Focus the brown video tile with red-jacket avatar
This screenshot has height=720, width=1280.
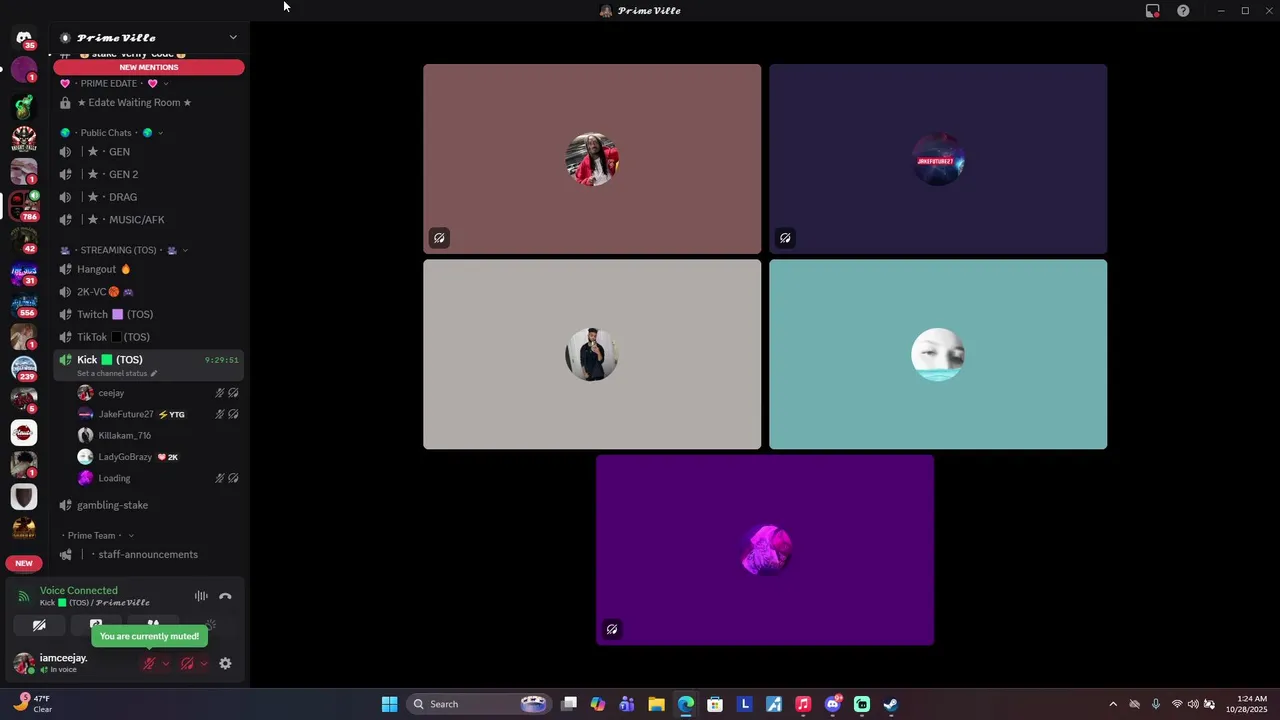coord(592,159)
